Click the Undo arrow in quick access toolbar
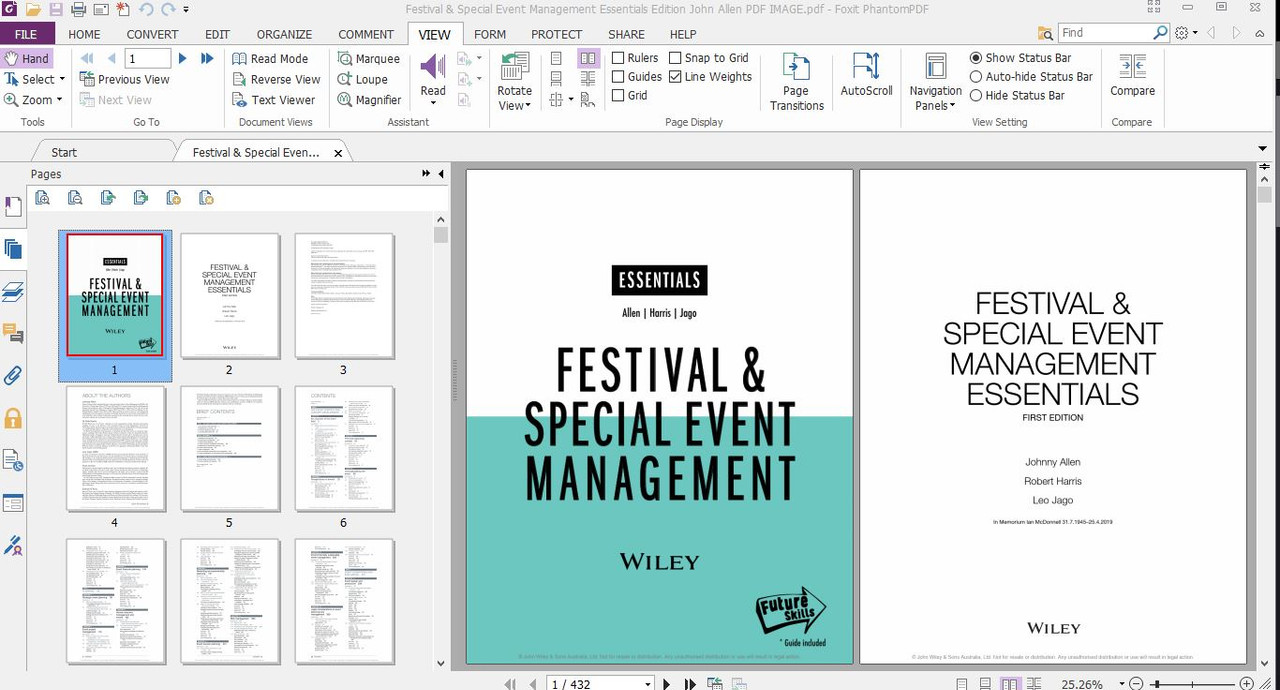Viewport: 1280px width, 690px height. point(146,10)
